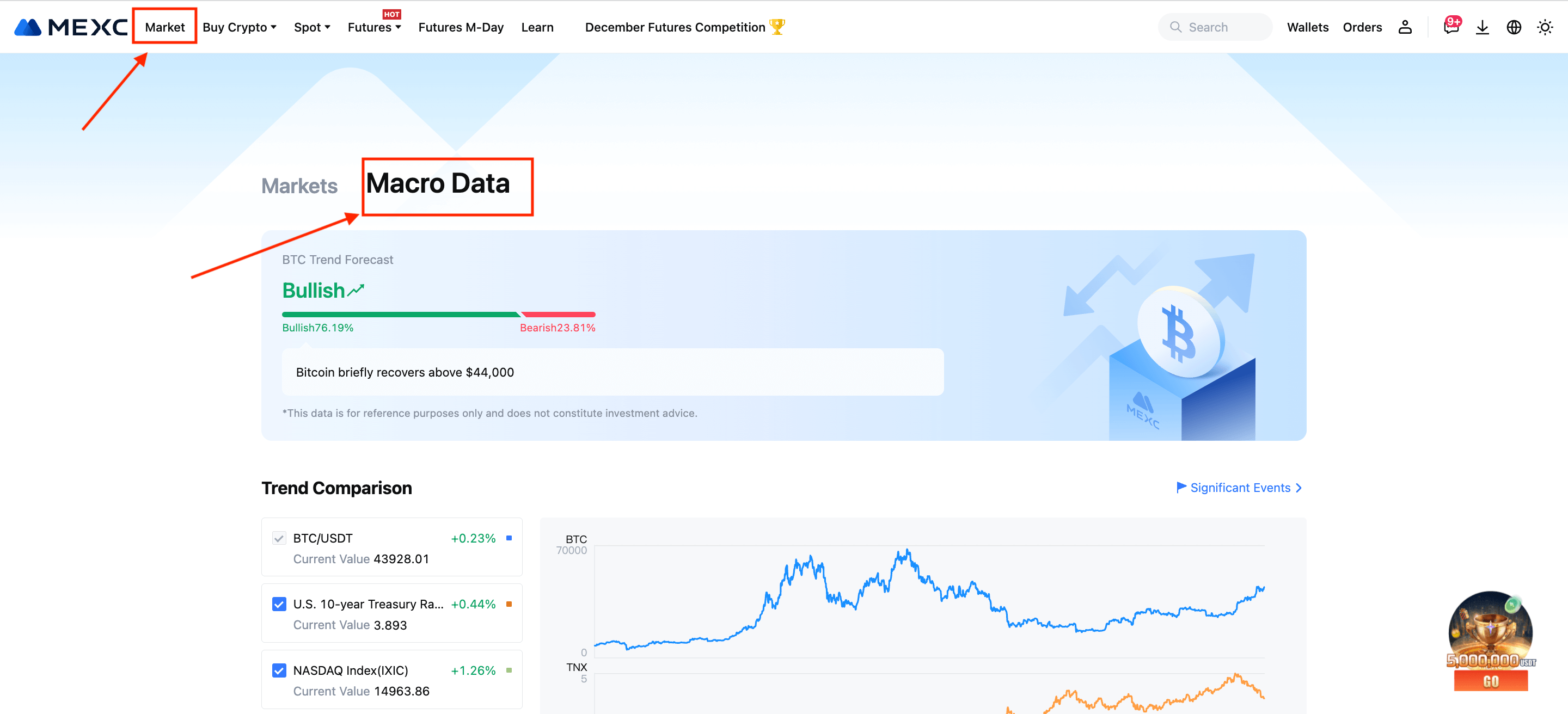Screen dimensions: 1568x714
Task: Toggle light/dark theme sun icon
Action: click(1545, 27)
